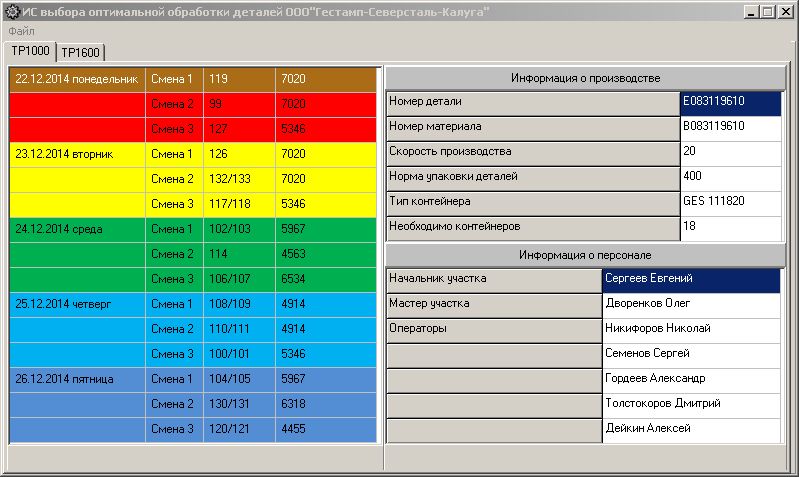The image size is (799, 477).
Task: Click the Информация о производстве header
Action: click(585, 78)
